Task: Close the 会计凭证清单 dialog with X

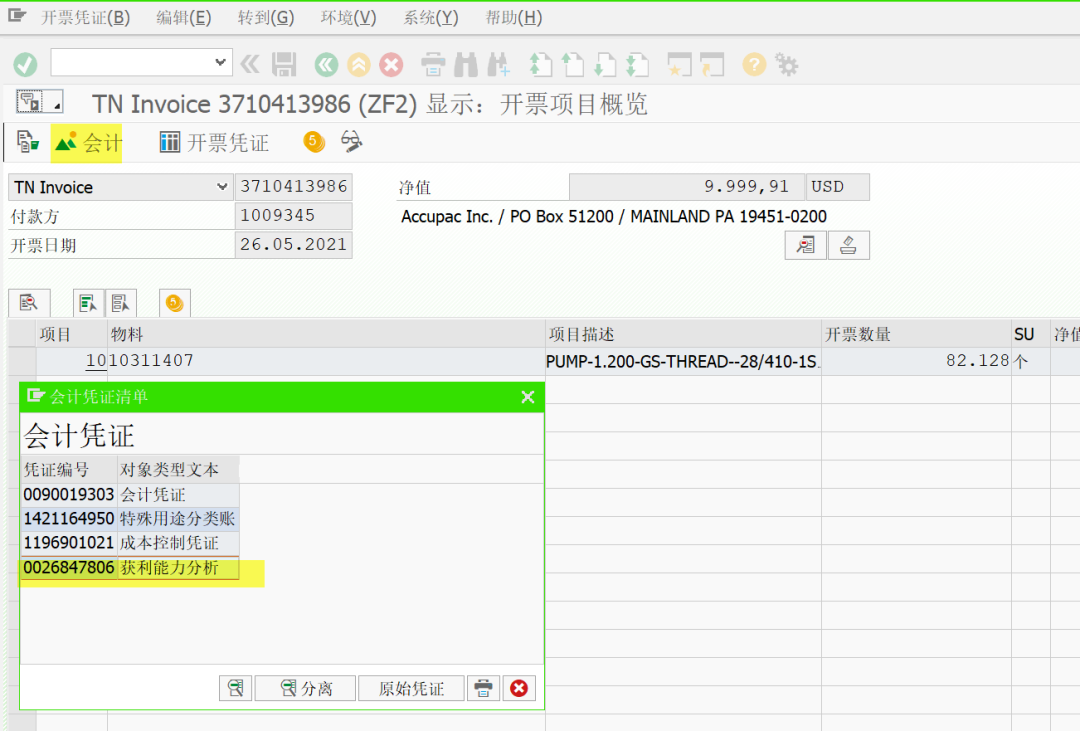Action: click(x=528, y=397)
